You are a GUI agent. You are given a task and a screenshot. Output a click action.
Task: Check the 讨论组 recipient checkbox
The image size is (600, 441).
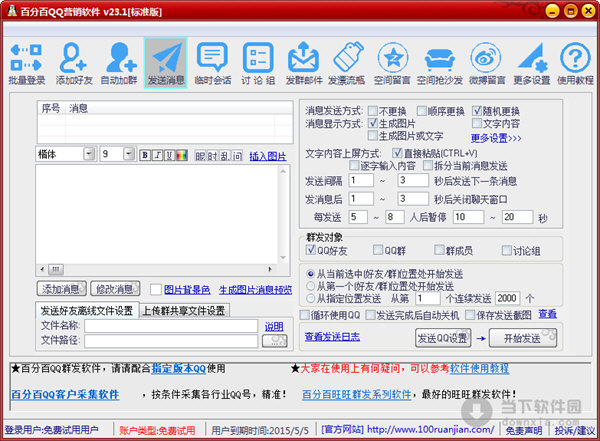(507, 250)
